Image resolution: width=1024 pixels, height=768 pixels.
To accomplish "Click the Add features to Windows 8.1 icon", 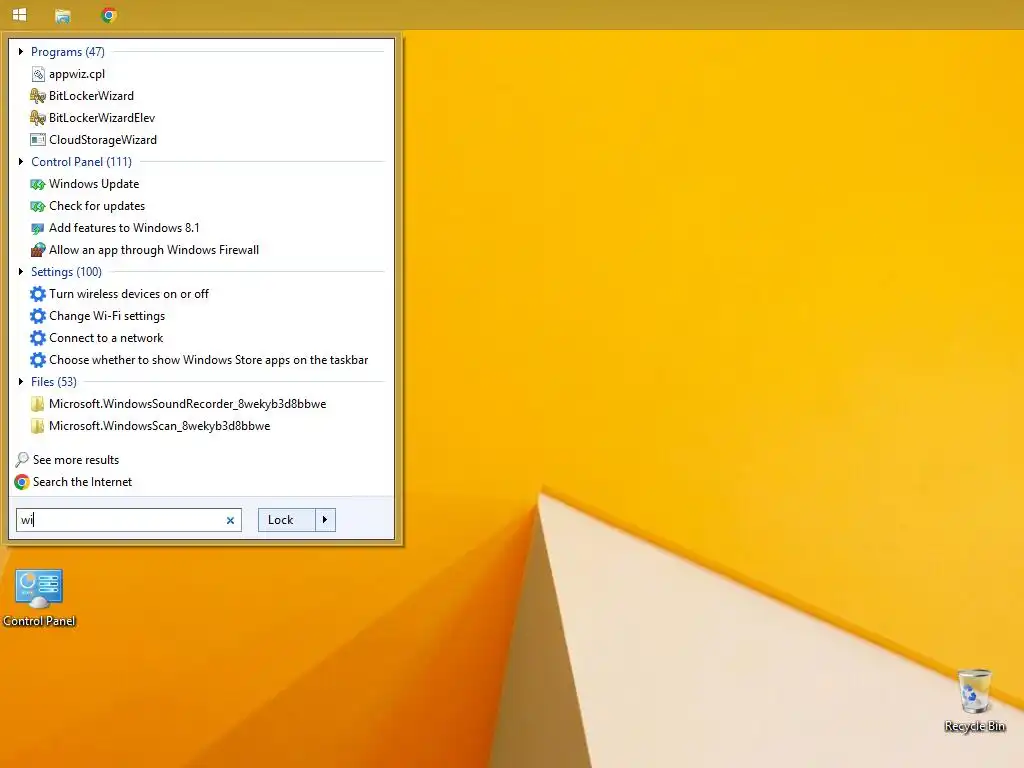I will click(38, 228).
